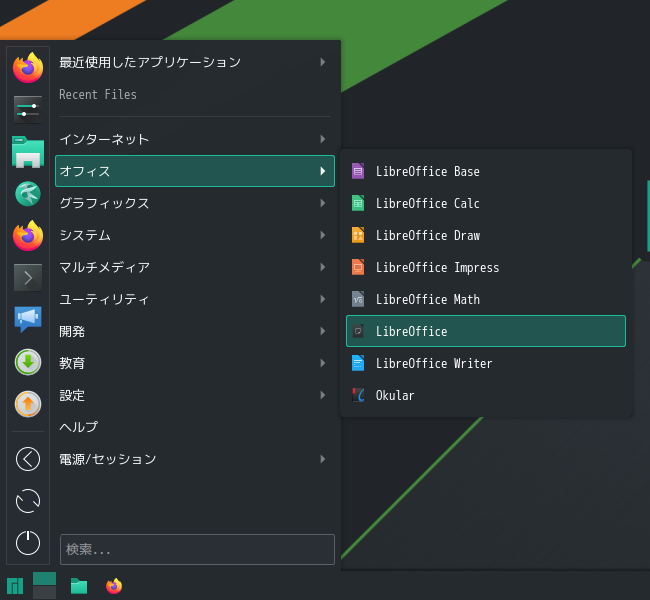
Task: Expand the マルチメディア submenu arrow
Action: 323,267
